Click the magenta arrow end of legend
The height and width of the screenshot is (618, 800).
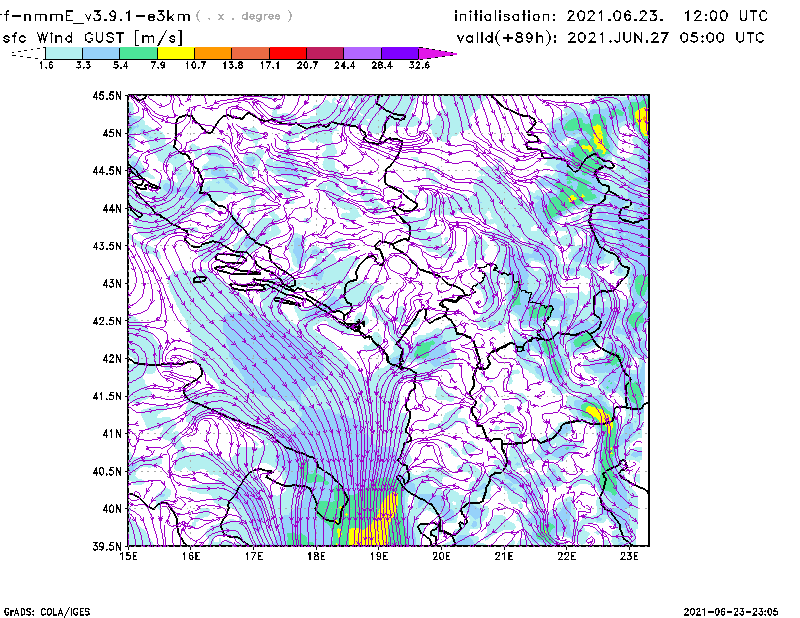tap(437, 53)
